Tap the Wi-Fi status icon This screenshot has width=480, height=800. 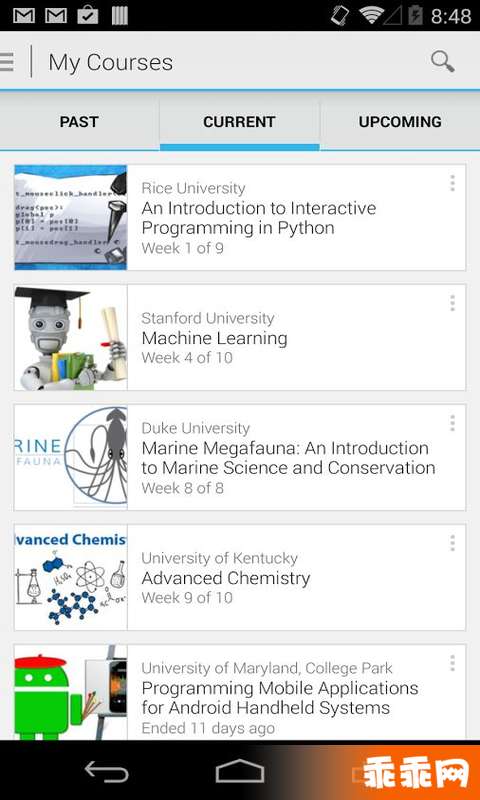(x=371, y=15)
